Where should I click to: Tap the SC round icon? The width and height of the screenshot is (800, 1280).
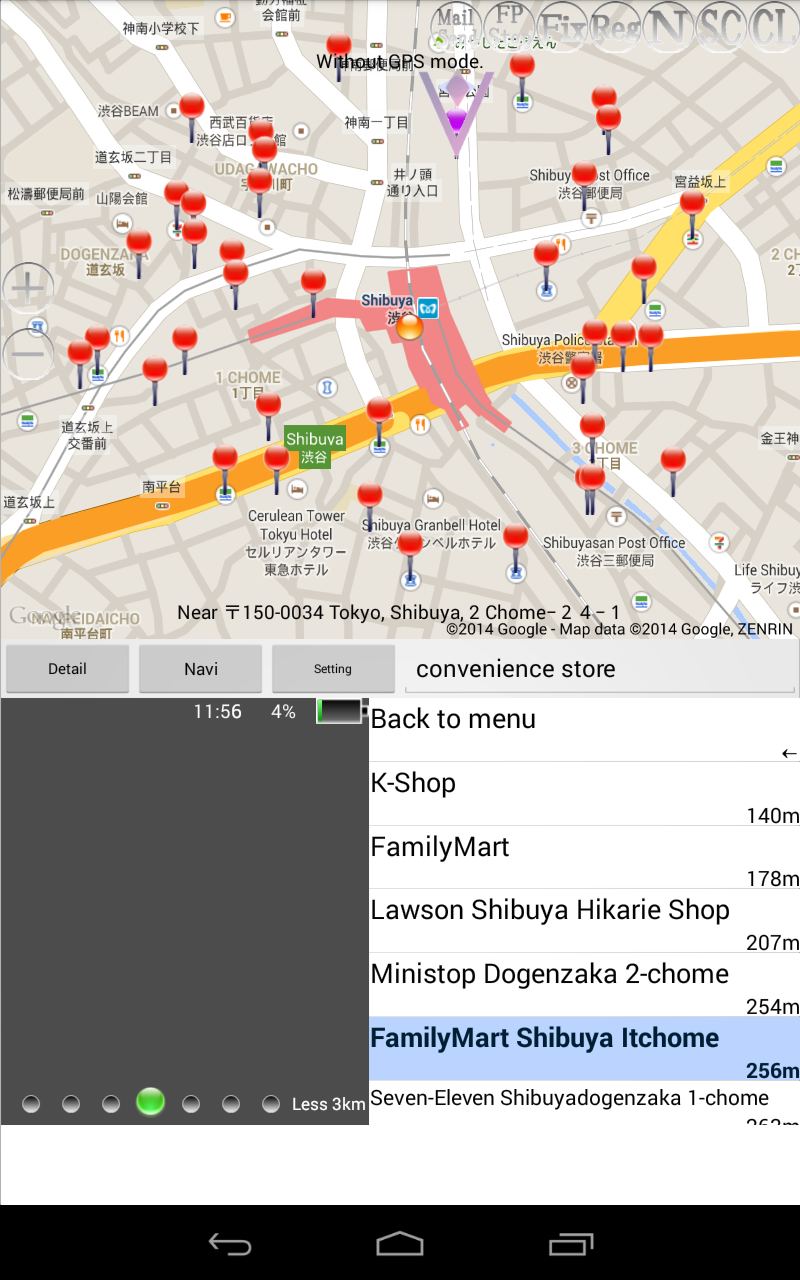pyautogui.click(x=722, y=27)
